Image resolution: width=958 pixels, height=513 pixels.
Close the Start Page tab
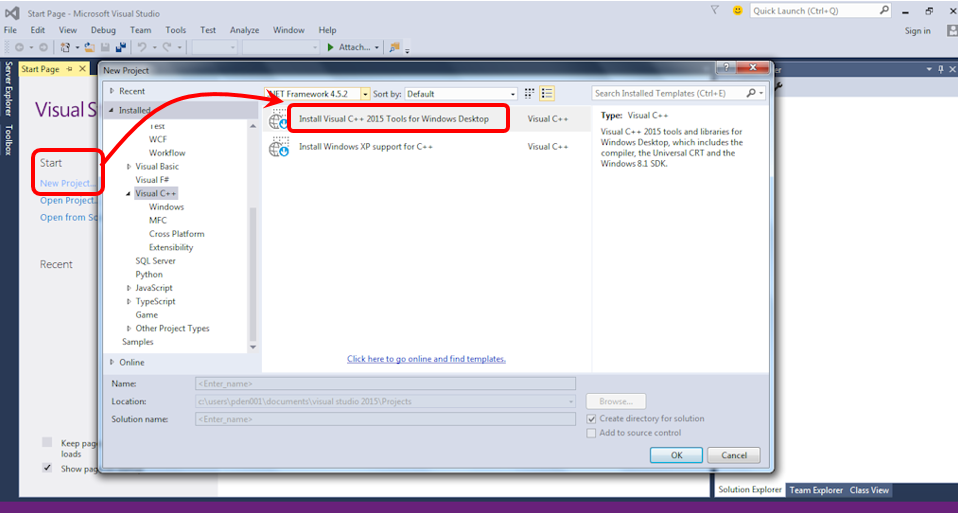pyautogui.click(x=82, y=69)
